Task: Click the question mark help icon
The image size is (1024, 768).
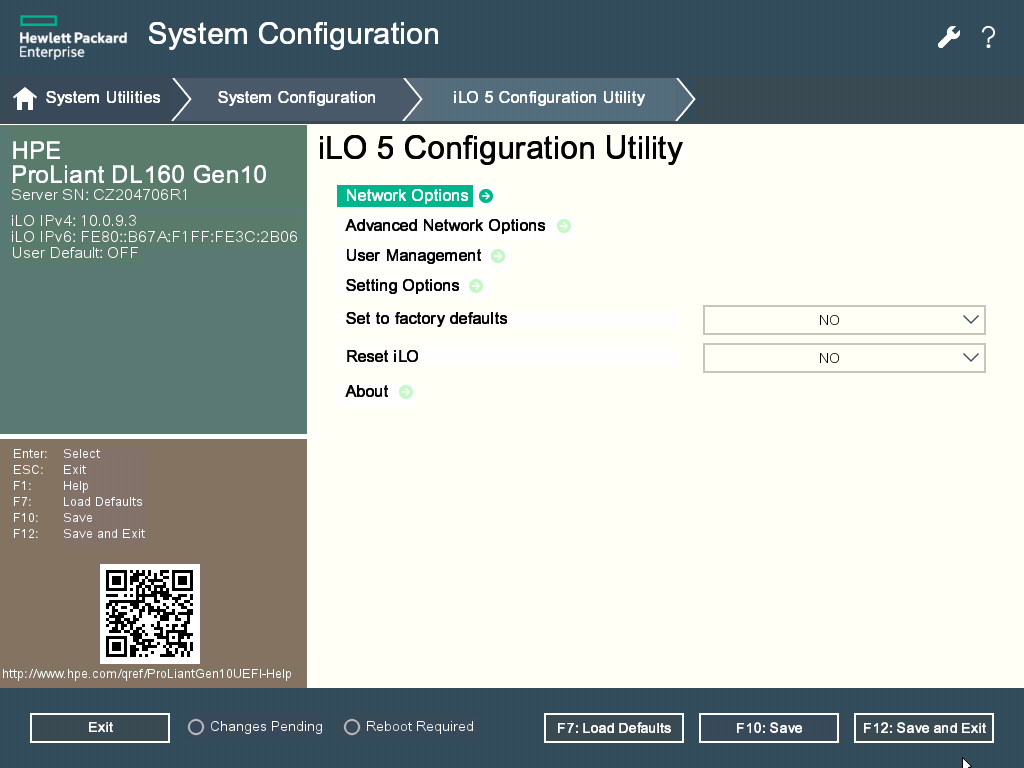Action: coord(988,37)
